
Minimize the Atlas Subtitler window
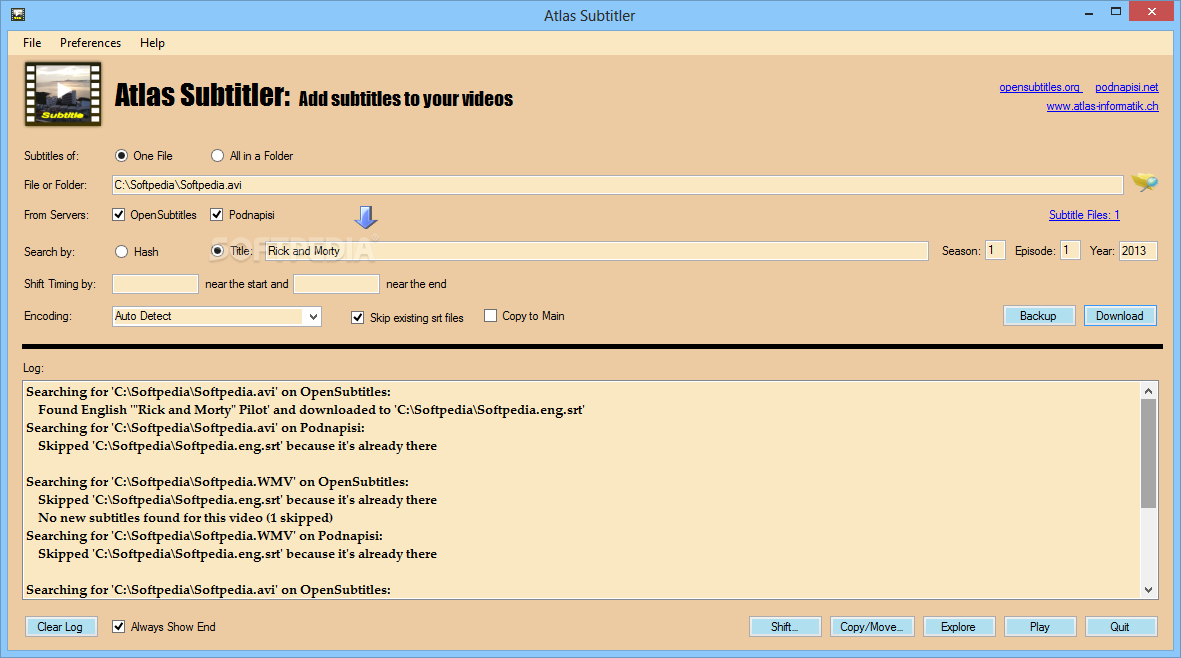pos(1089,13)
